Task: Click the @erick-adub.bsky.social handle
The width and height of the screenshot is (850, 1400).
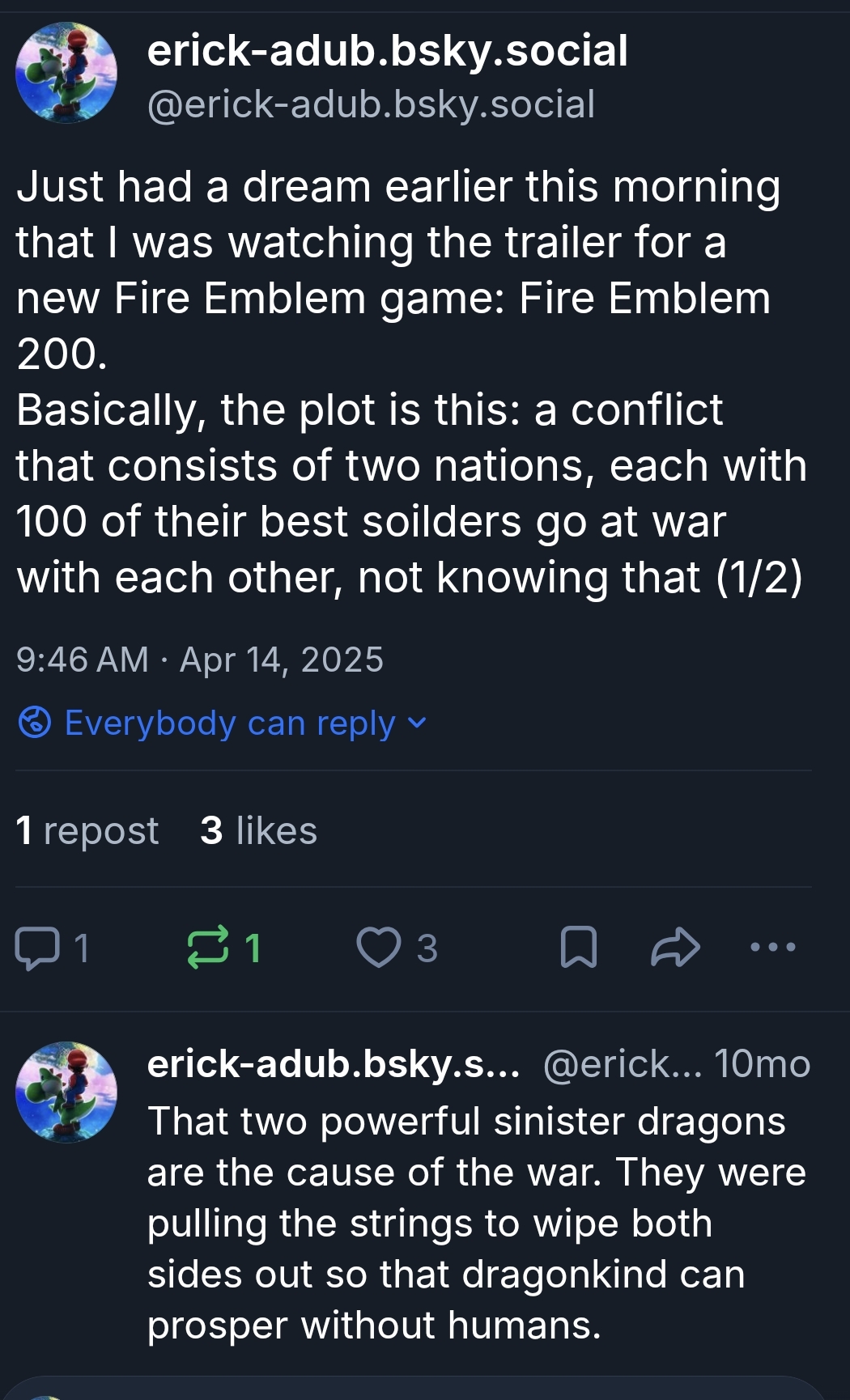Action: click(x=371, y=104)
